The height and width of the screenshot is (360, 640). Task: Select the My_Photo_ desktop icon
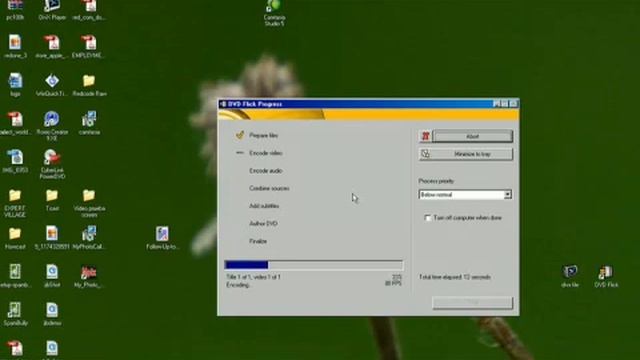pos(89,276)
